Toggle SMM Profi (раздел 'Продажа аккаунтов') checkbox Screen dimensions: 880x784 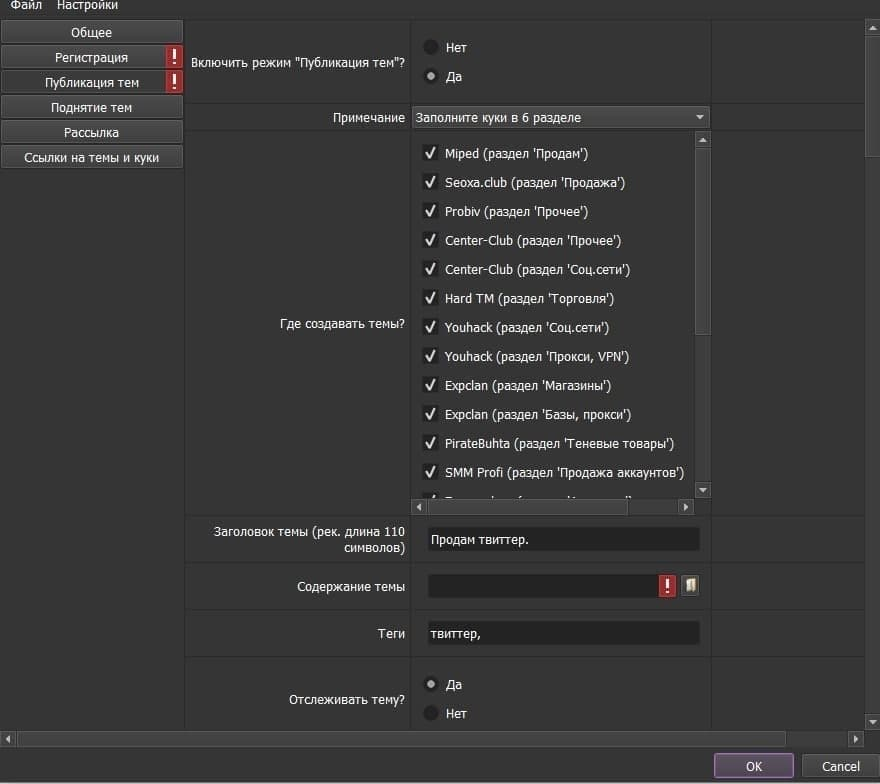coord(430,472)
